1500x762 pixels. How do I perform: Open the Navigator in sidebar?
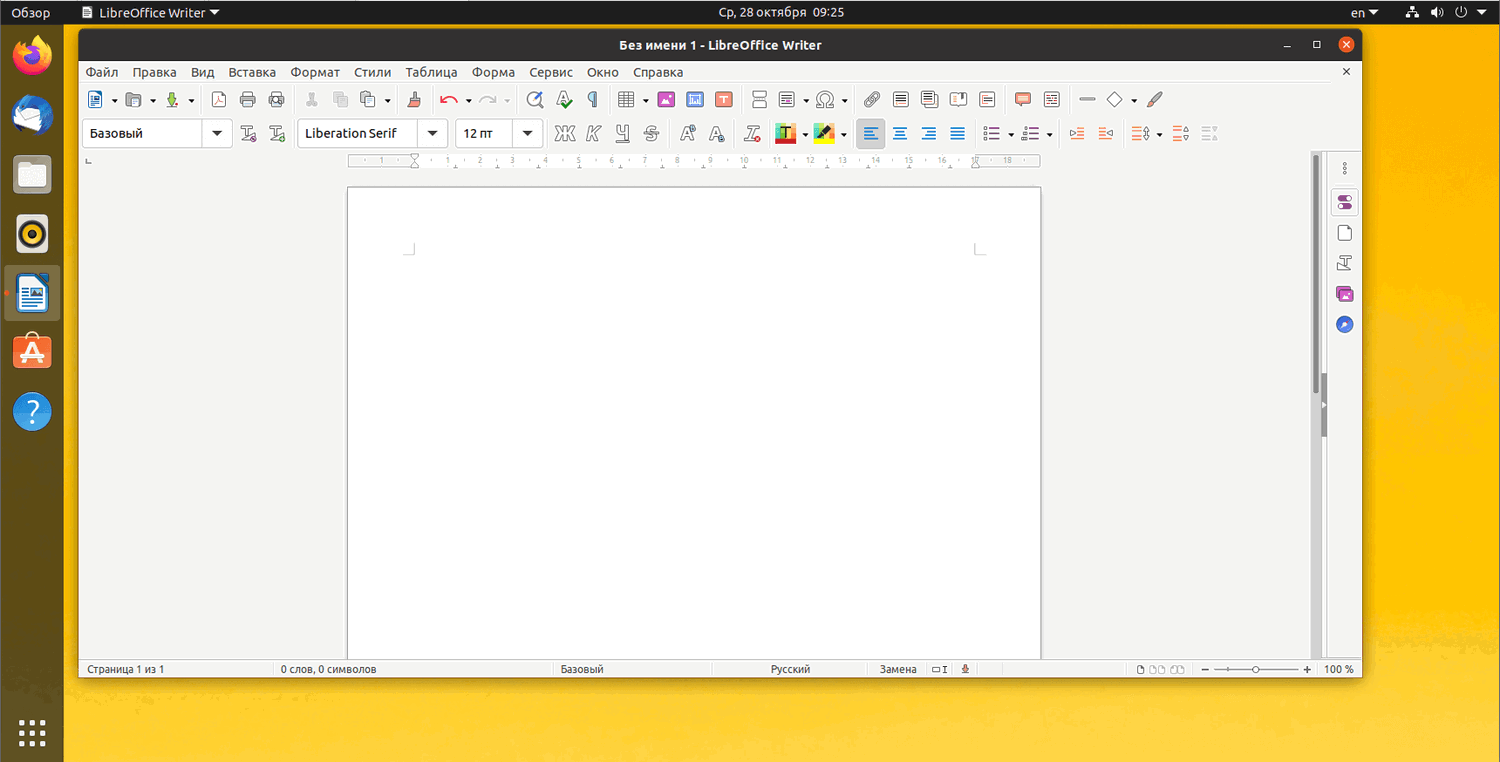click(x=1344, y=325)
